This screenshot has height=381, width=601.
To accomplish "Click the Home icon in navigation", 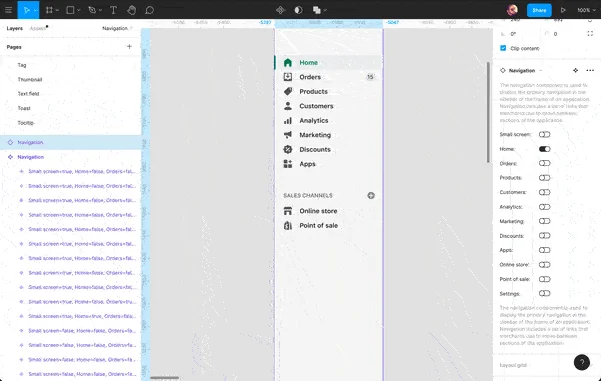I will click(288, 62).
